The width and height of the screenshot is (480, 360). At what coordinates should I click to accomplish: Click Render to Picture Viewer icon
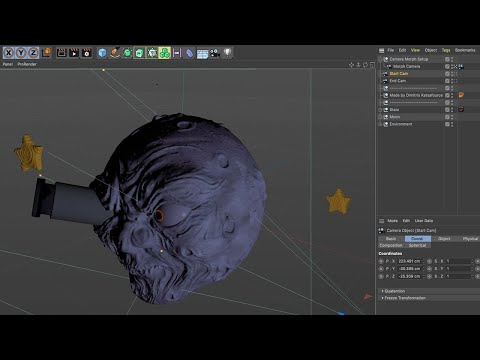74,53
